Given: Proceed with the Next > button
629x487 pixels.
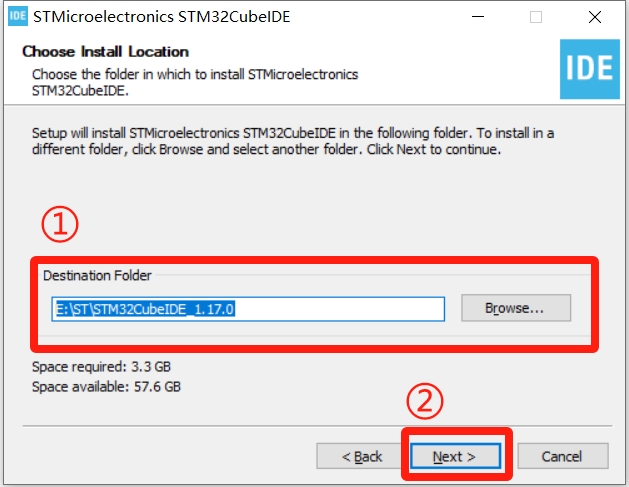Looking at the screenshot, I should (x=455, y=456).
